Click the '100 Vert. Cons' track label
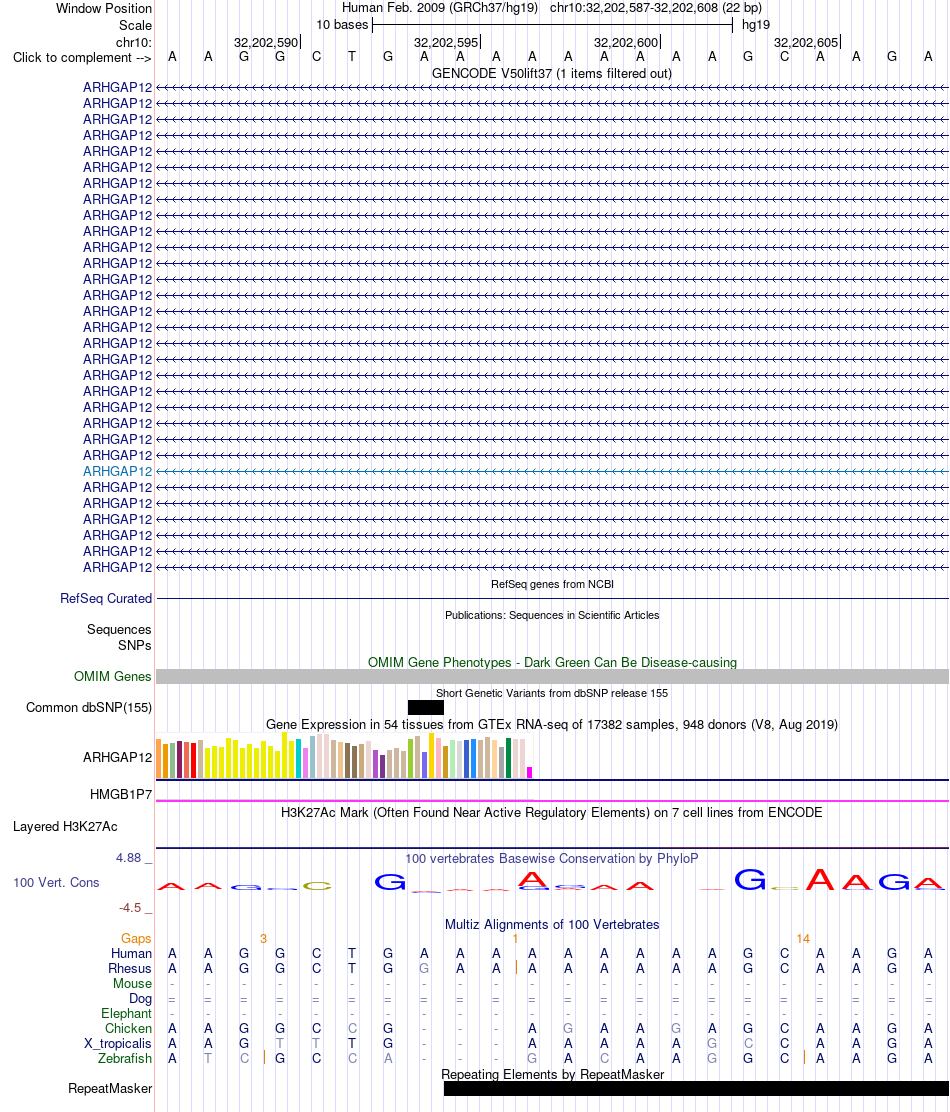This screenshot has height=1112, width=950. [56, 883]
